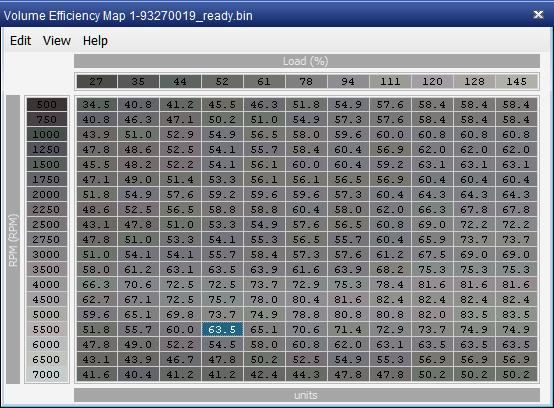Select cell 68.2 in the 3500 RPM row
554x408 pixels.
[x=390, y=270]
